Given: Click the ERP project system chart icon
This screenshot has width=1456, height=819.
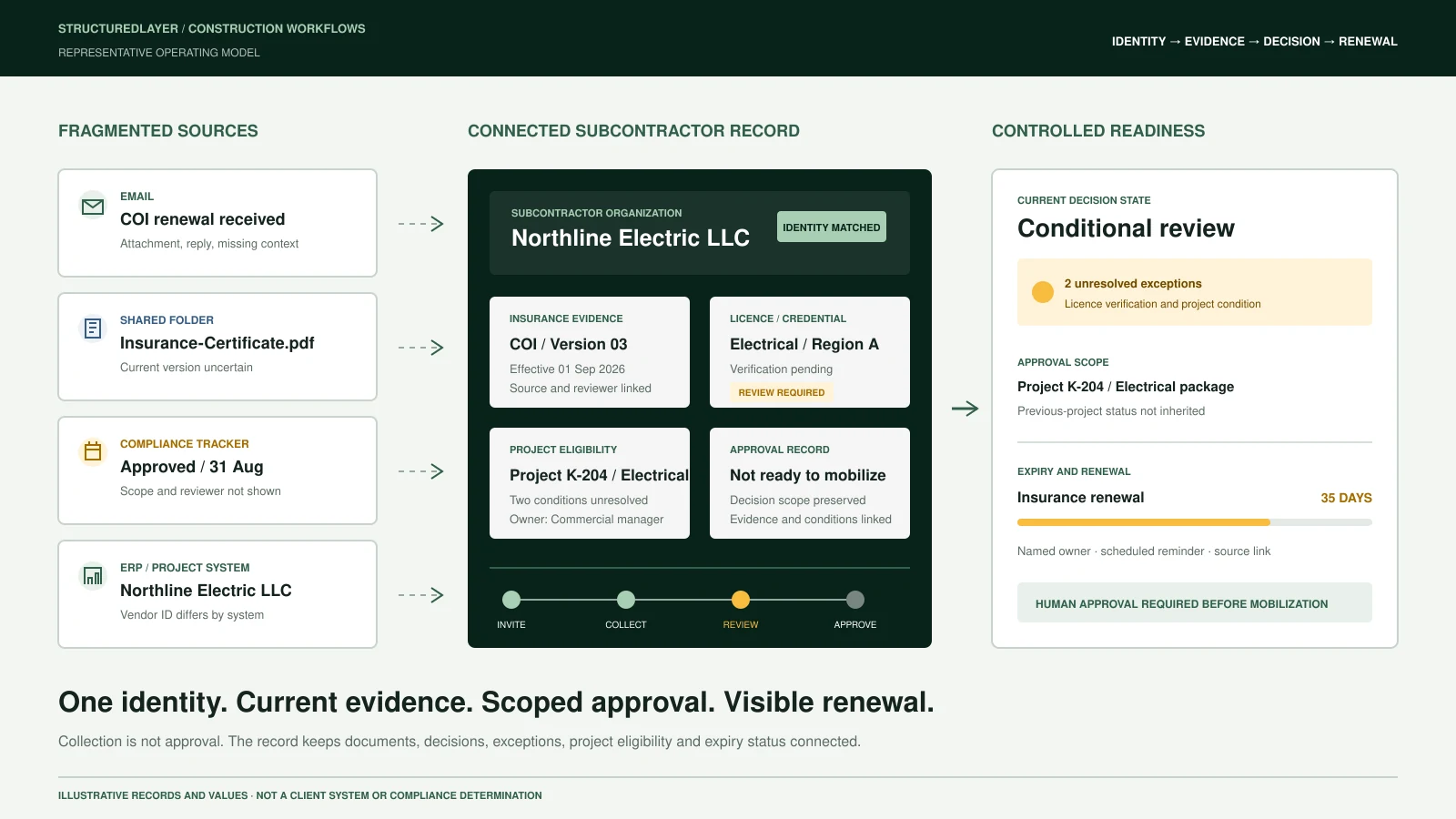Looking at the screenshot, I should click(x=93, y=575).
